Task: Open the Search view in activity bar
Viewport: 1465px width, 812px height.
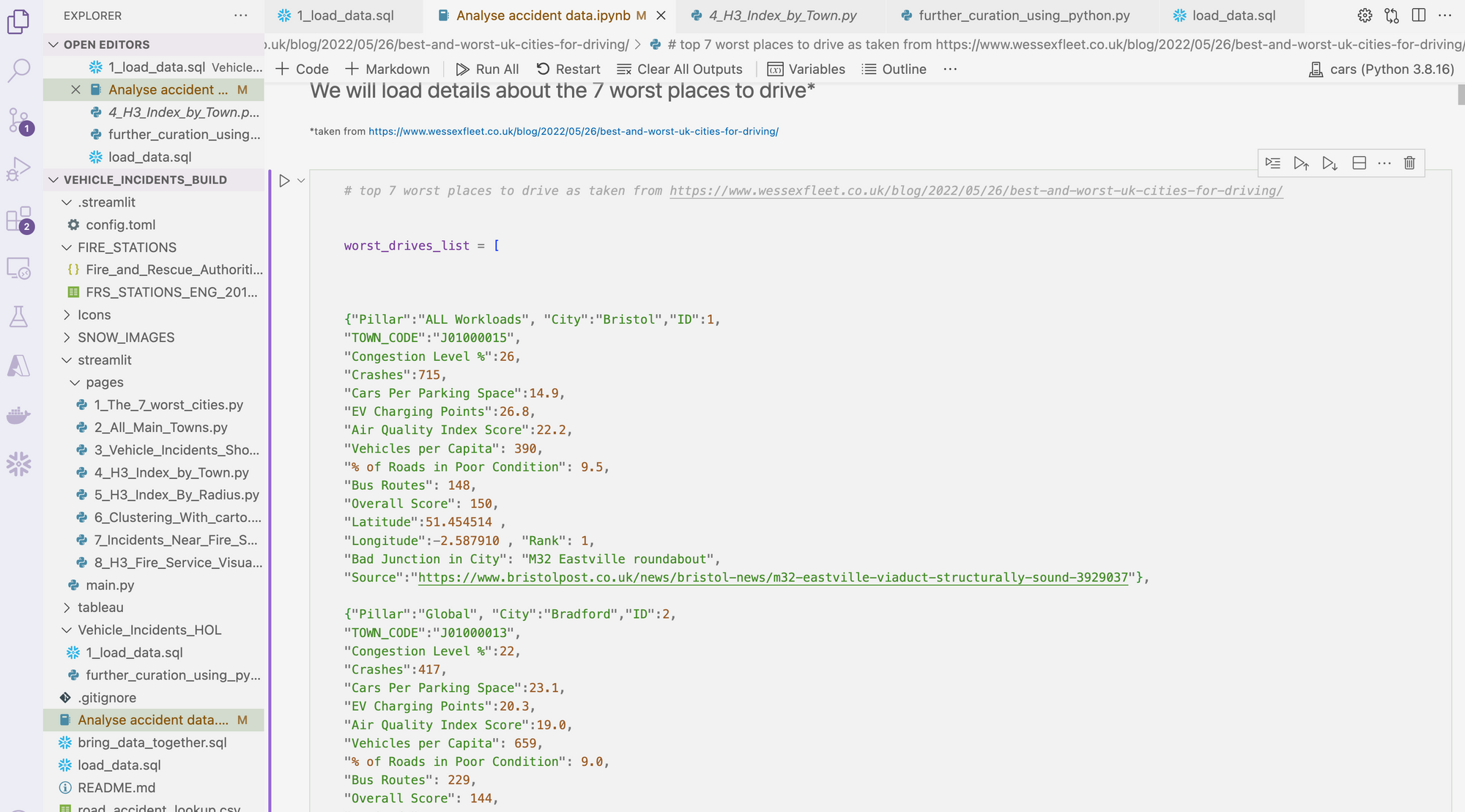Action: 18,71
